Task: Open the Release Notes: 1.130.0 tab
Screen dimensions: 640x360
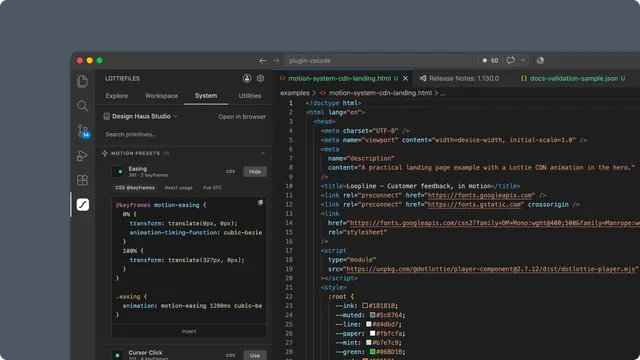Action: (464, 78)
